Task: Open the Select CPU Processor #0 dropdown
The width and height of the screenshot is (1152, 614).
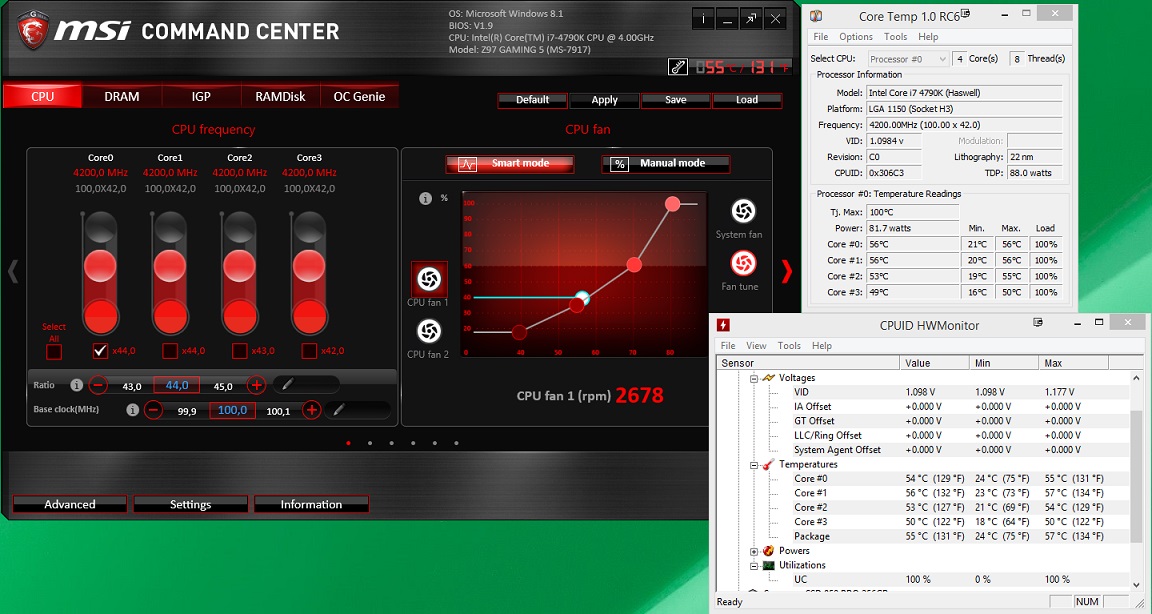Action: point(907,59)
